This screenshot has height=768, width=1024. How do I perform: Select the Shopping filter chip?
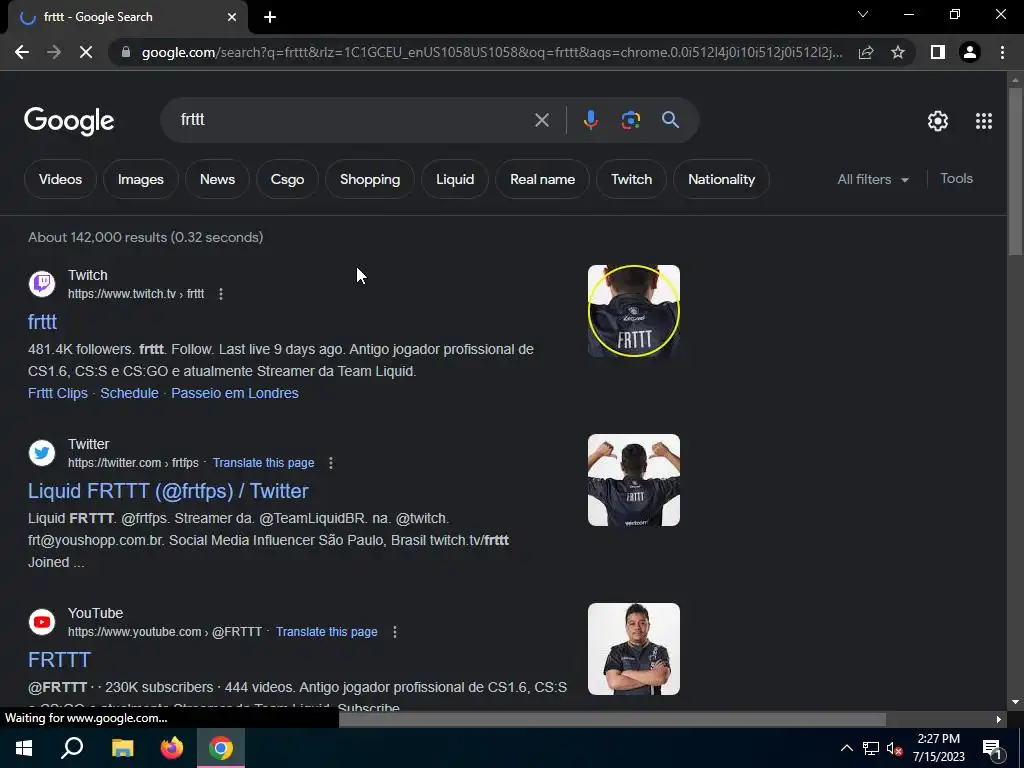tap(370, 180)
